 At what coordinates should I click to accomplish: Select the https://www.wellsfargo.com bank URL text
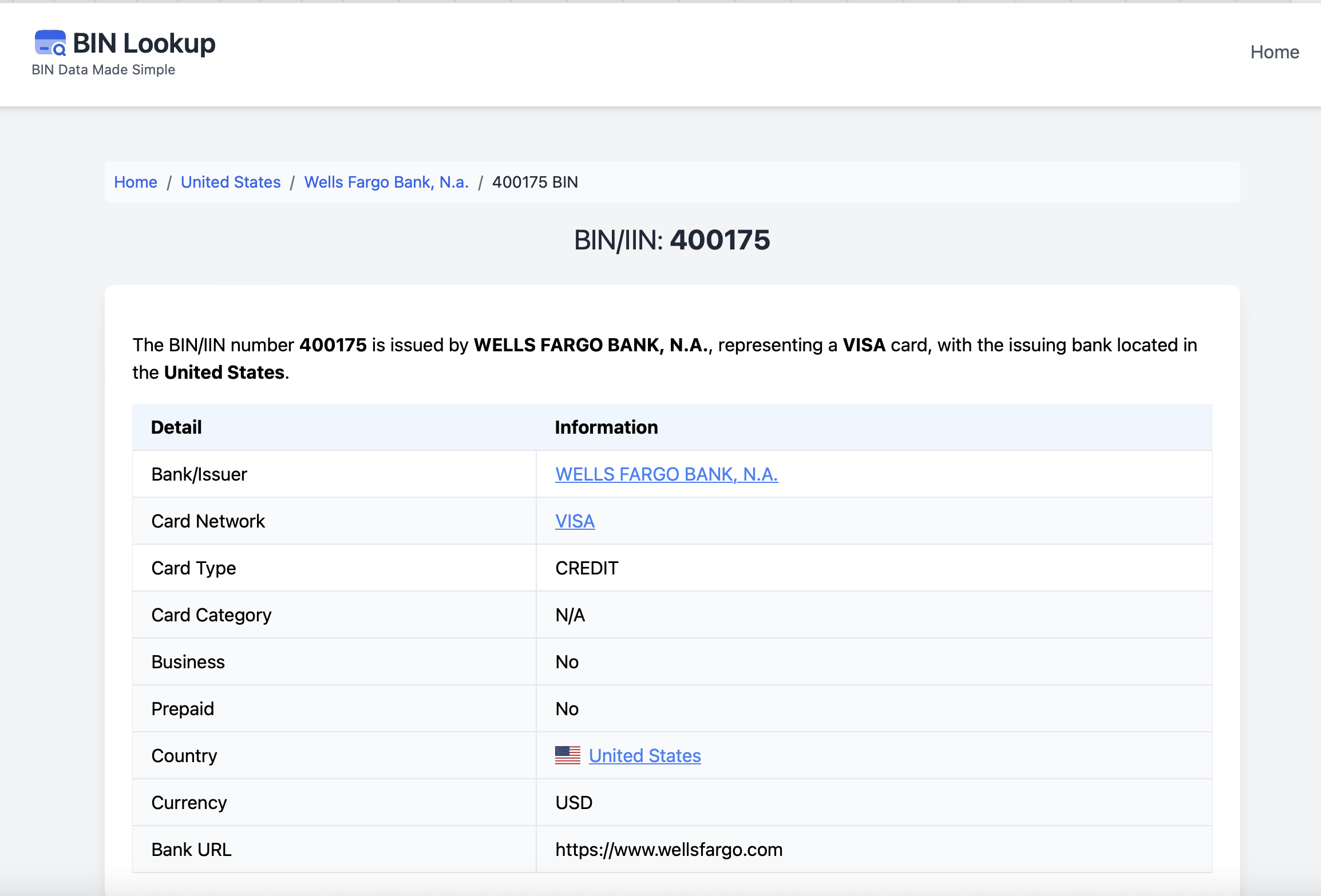click(669, 850)
